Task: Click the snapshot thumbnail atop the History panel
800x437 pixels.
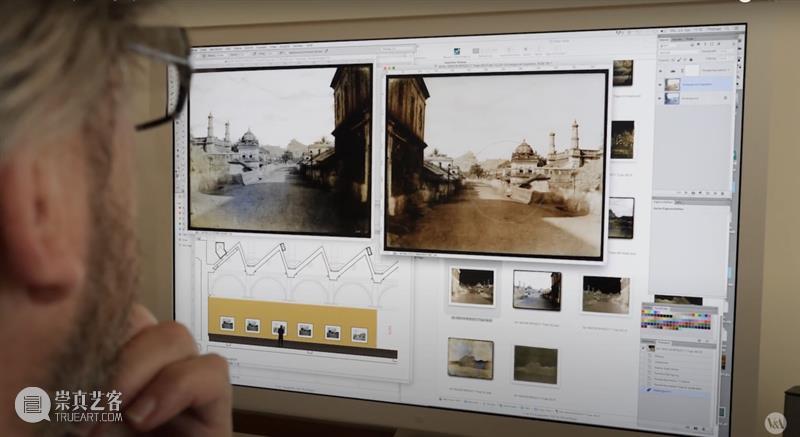Action: click(x=652, y=348)
